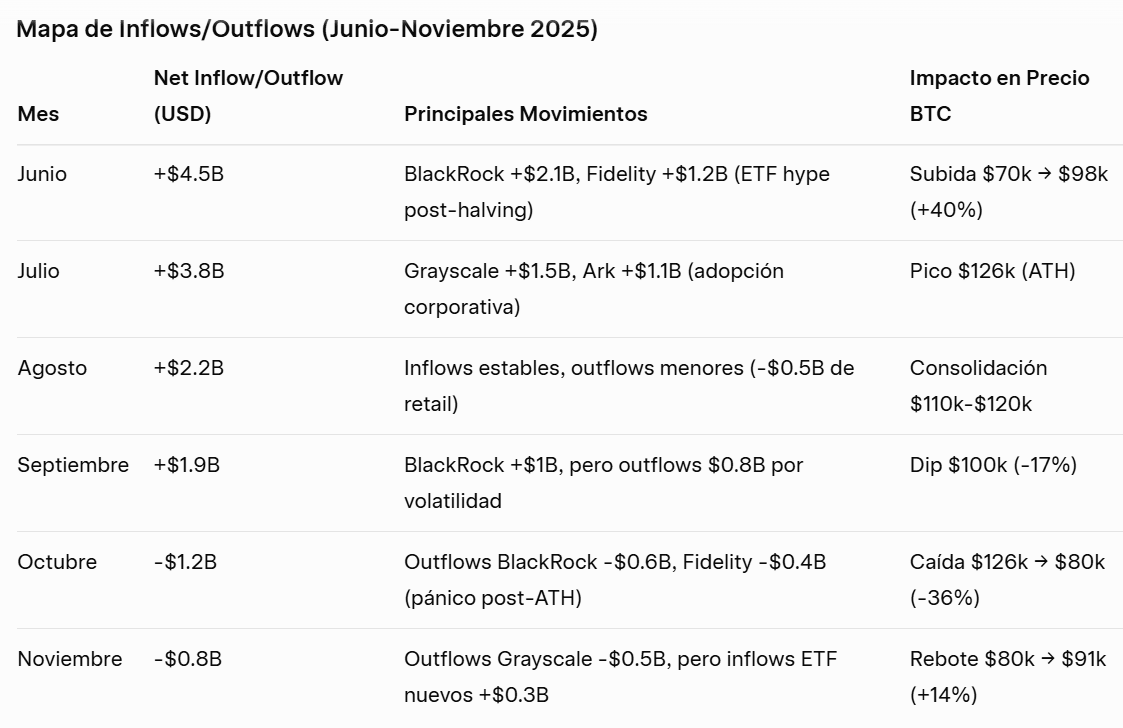Click the 'Agosto' row label
Screen dimensions: 1123x728
(52, 368)
